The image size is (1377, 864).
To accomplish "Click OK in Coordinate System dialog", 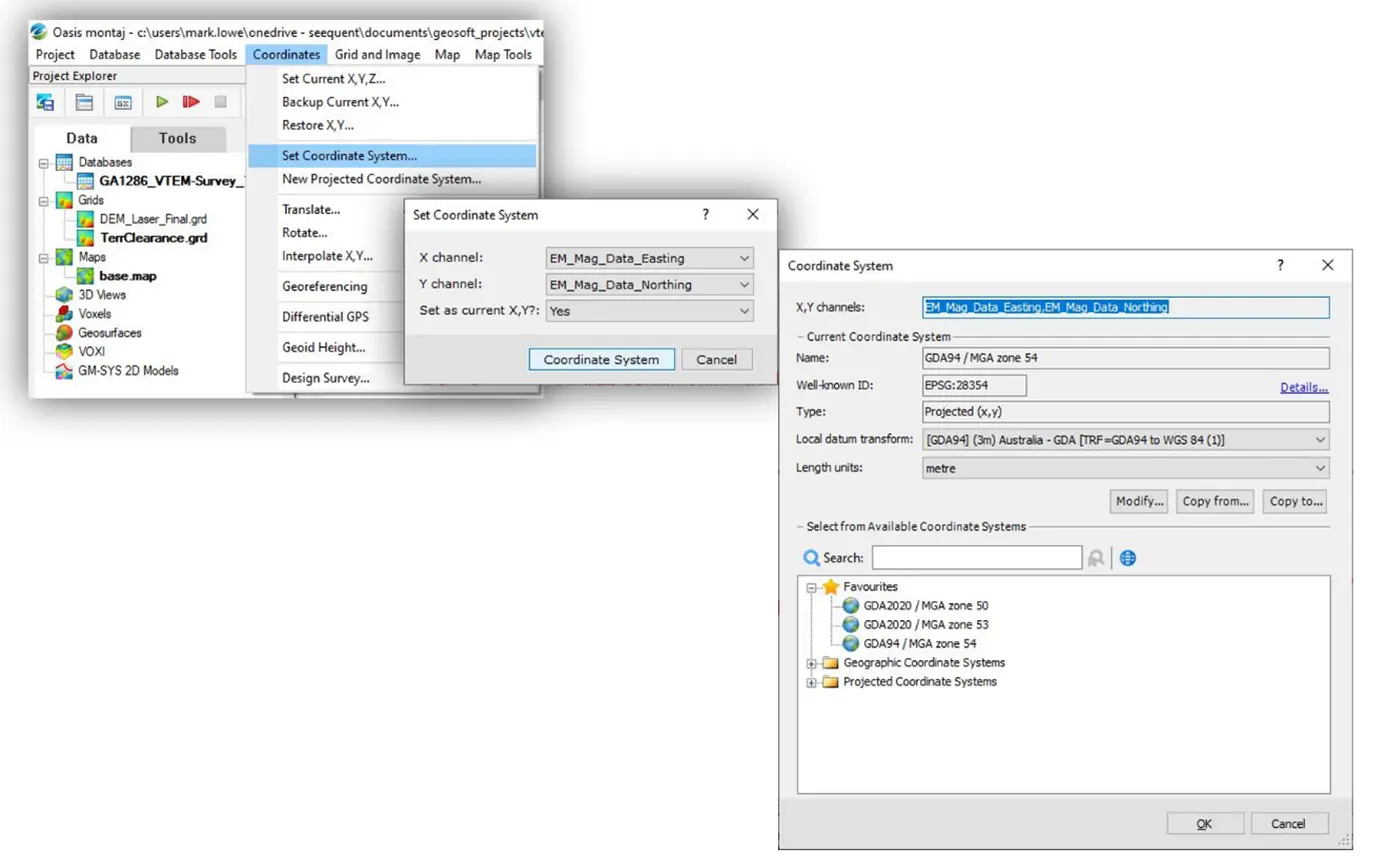I will click(1205, 824).
